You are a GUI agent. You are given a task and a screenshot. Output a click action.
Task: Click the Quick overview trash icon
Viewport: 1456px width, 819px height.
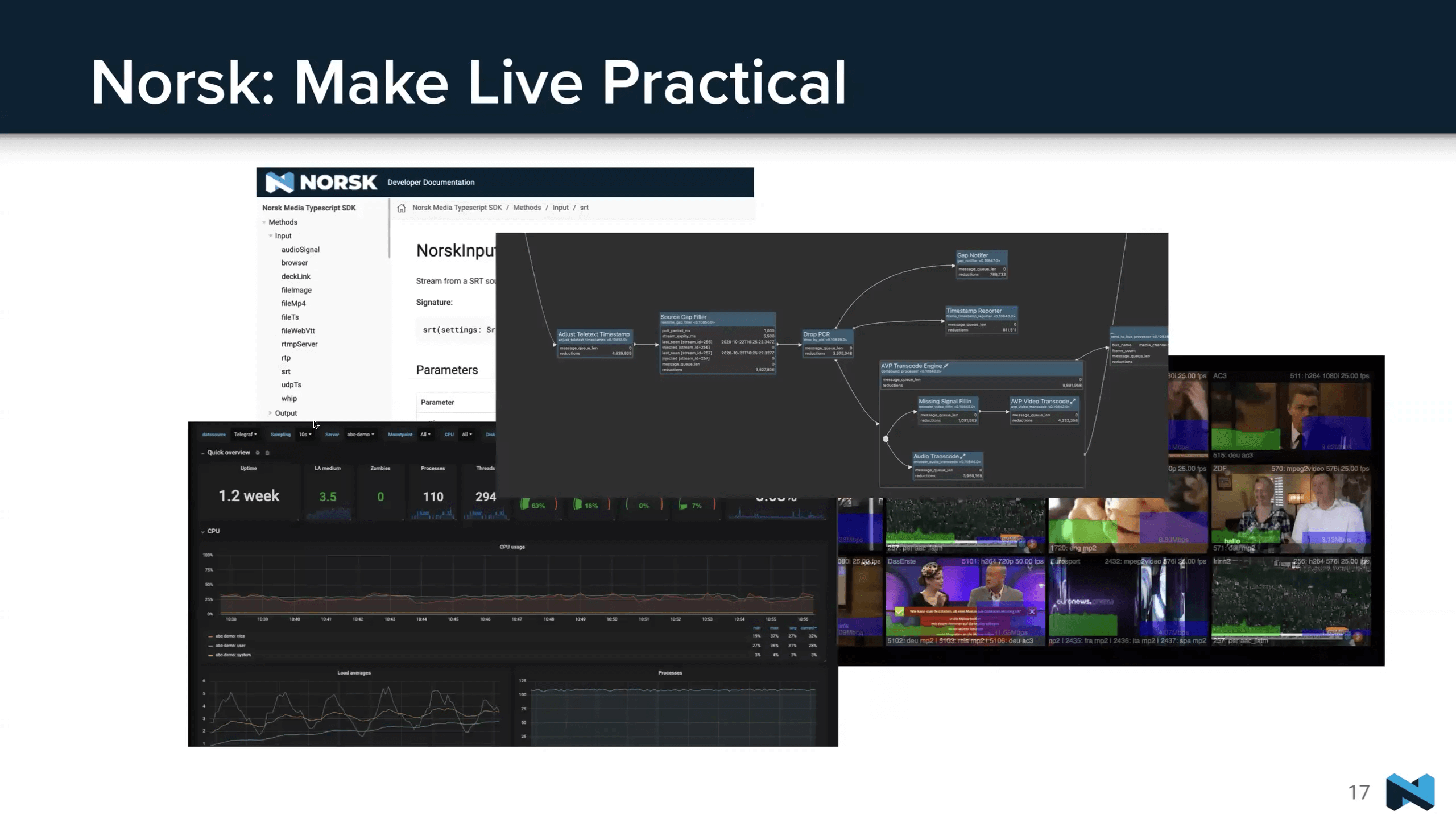pyautogui.click(x=267, y=453)
